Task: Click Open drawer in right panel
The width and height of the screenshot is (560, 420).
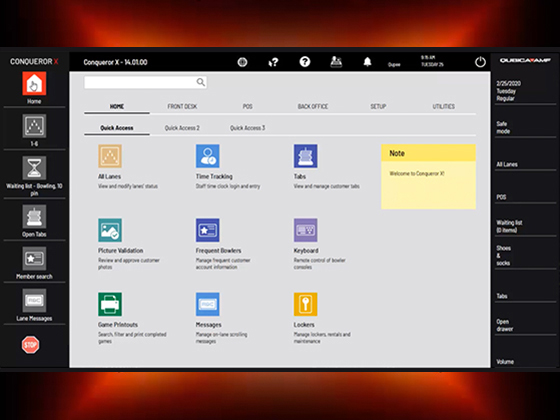Action: 505,325
